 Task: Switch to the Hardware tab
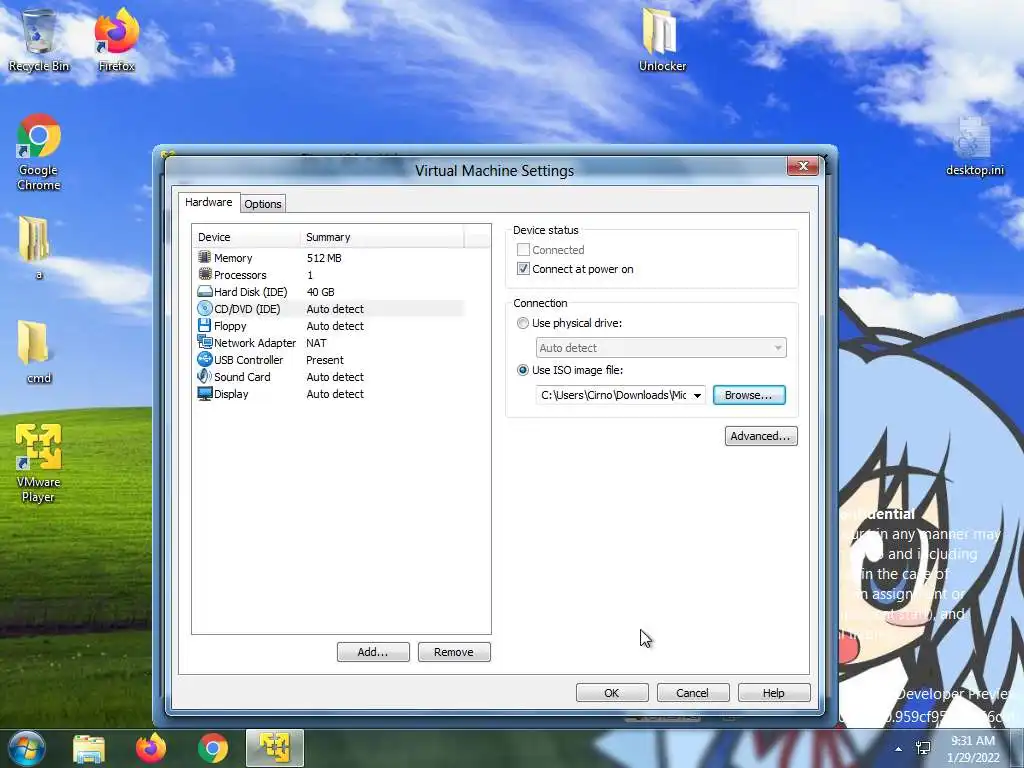209,202
